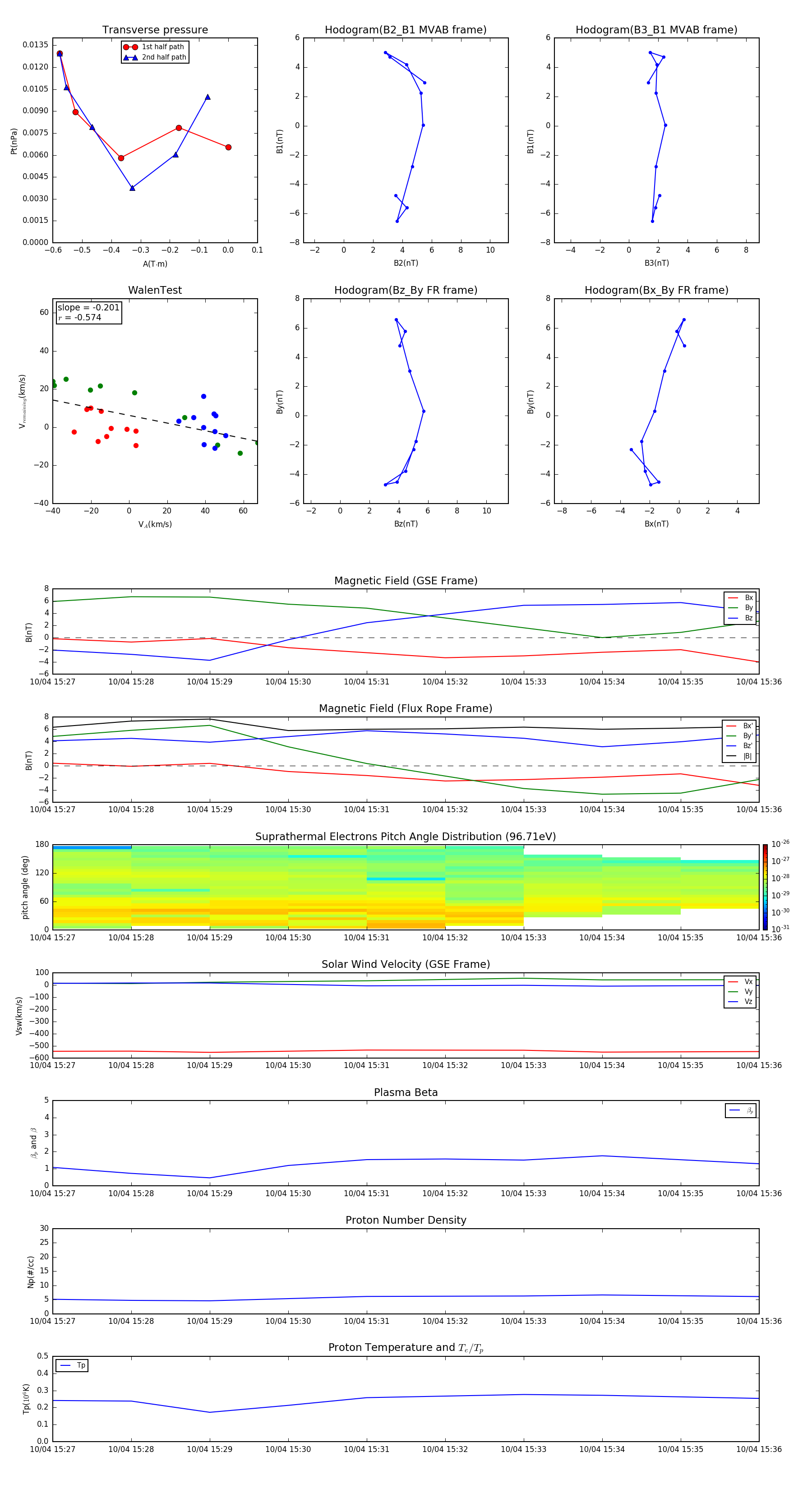Image resolution: width=812 pixels, height=1489 pixels.
Task: Click the "Np(#/cc)" y-axis label
Action: click(x=31, y=1272)
